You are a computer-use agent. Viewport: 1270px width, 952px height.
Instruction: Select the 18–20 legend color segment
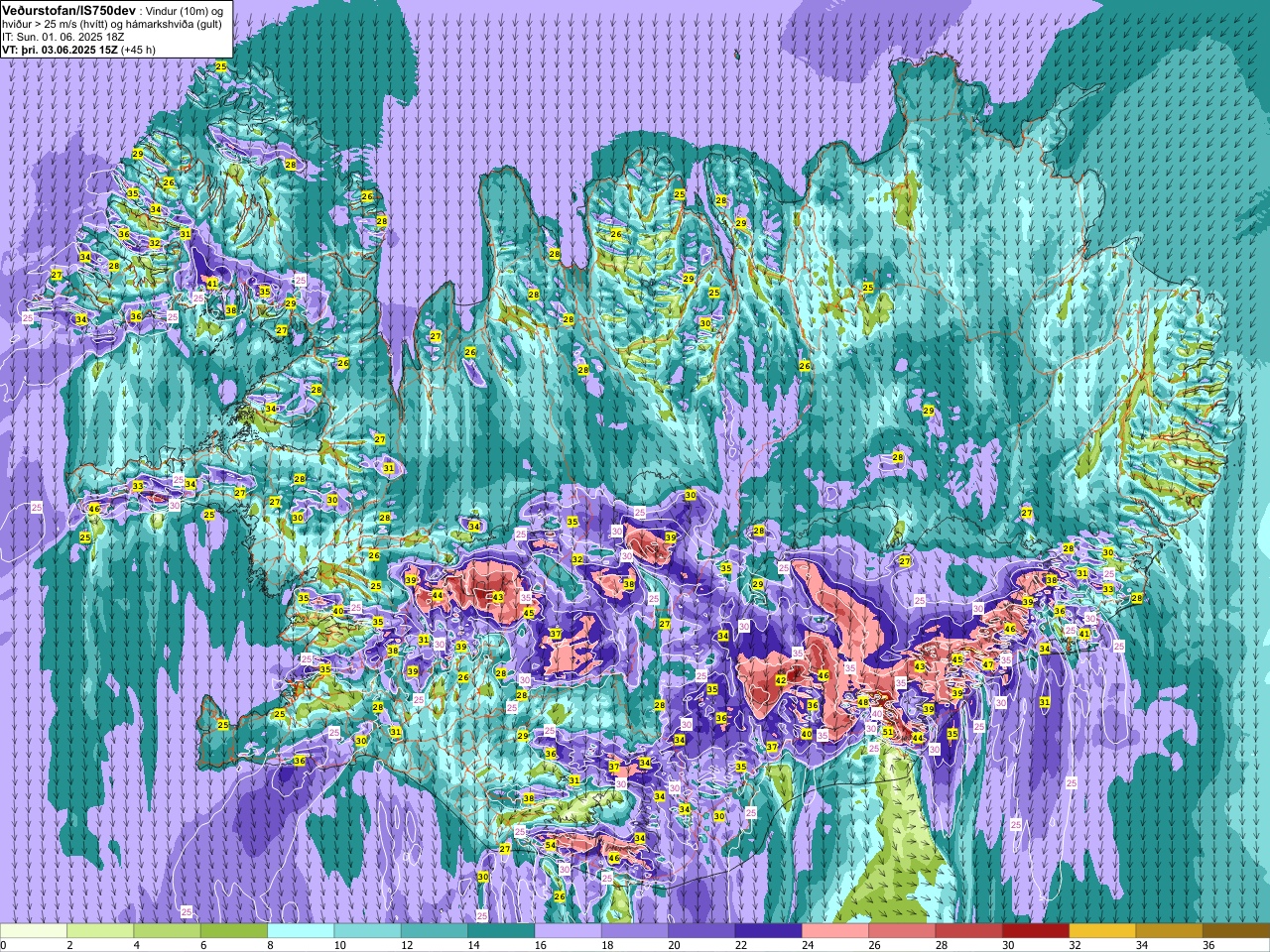(x=634, y=931)
